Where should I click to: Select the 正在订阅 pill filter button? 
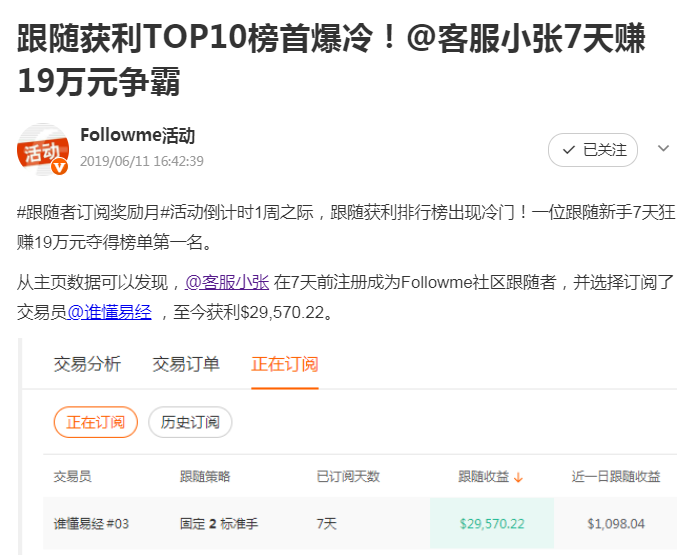coord(96,422)
